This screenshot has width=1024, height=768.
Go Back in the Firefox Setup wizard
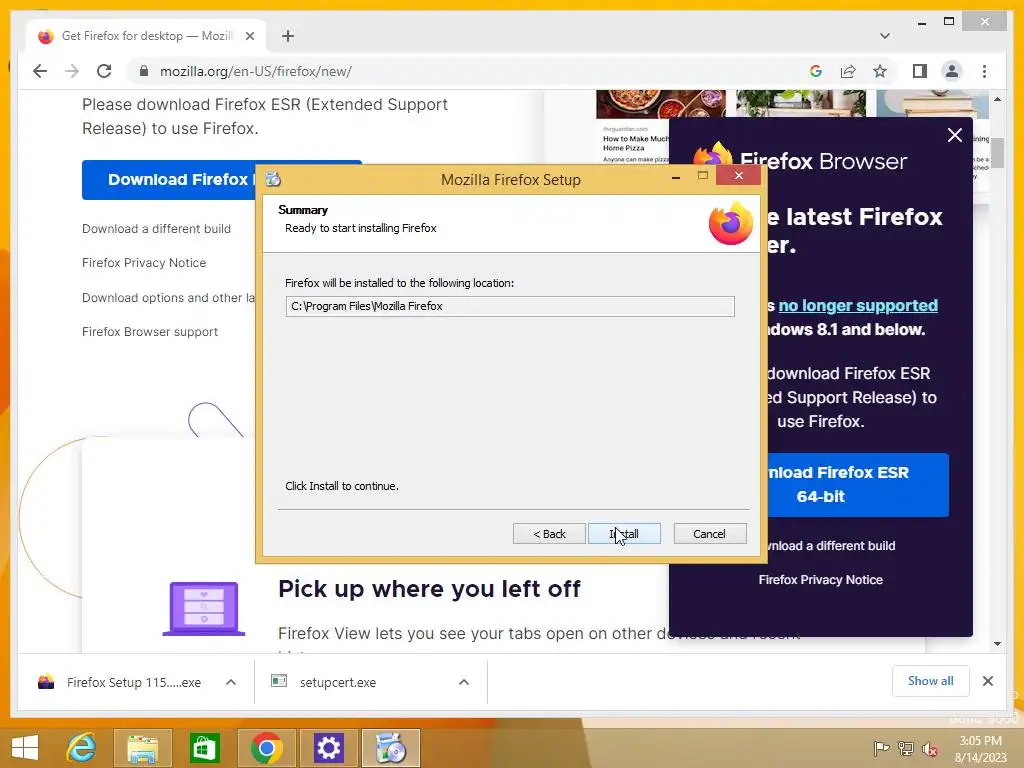pyautogui.click(x=549, y=534)
